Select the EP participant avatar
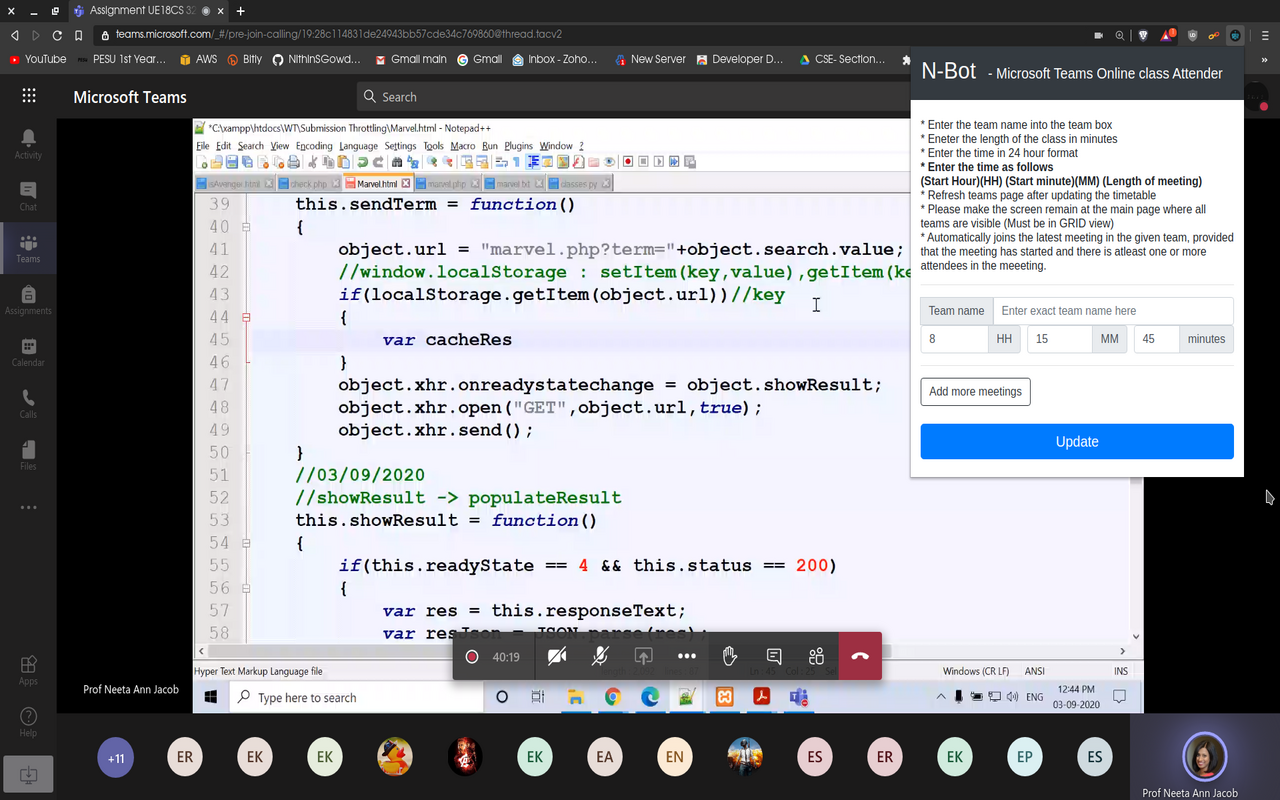The image size is (1280, 800). tap(1025, 758)
